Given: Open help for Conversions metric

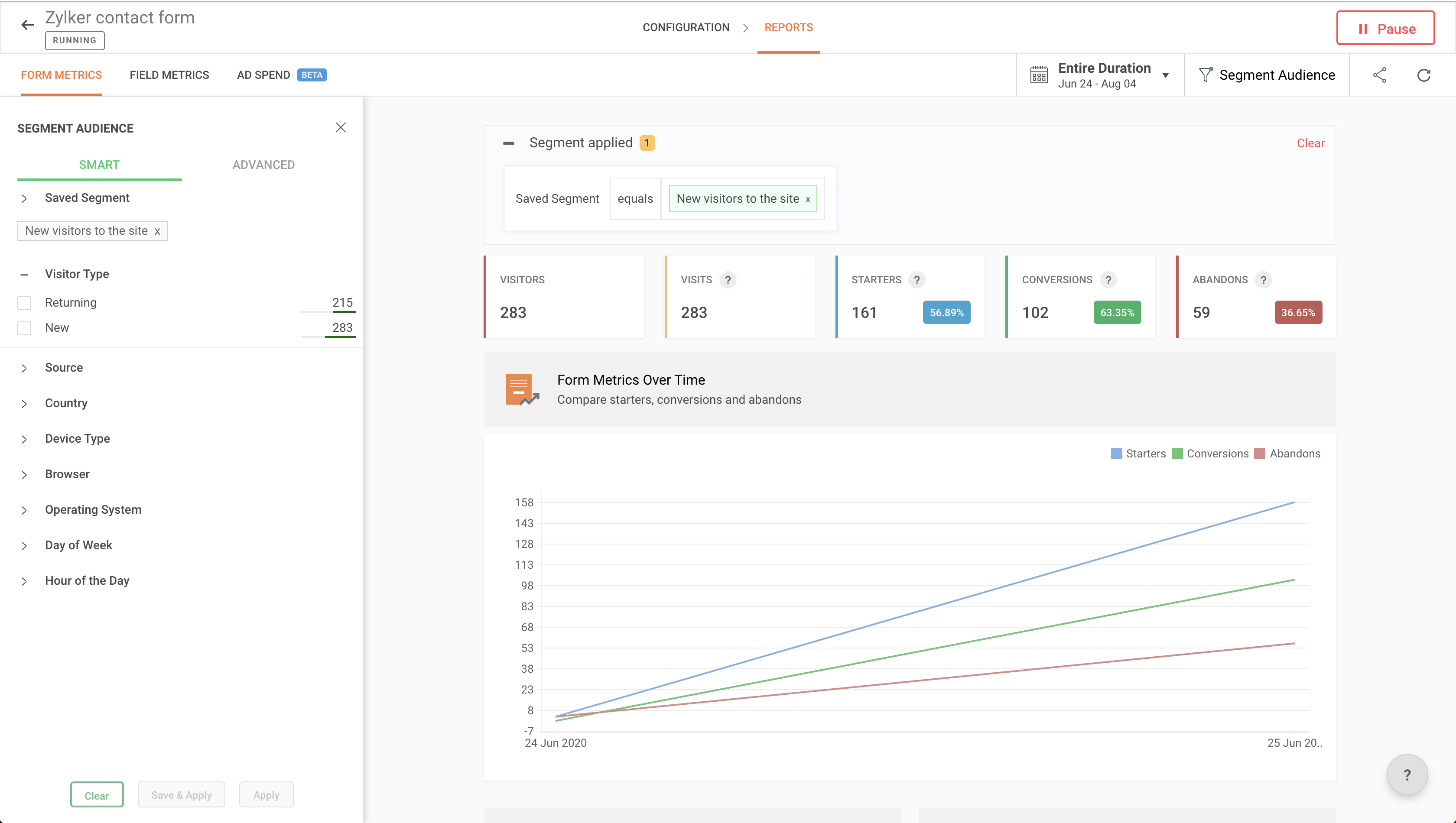Looking at the screenshot, I should tap(1108, 280).
